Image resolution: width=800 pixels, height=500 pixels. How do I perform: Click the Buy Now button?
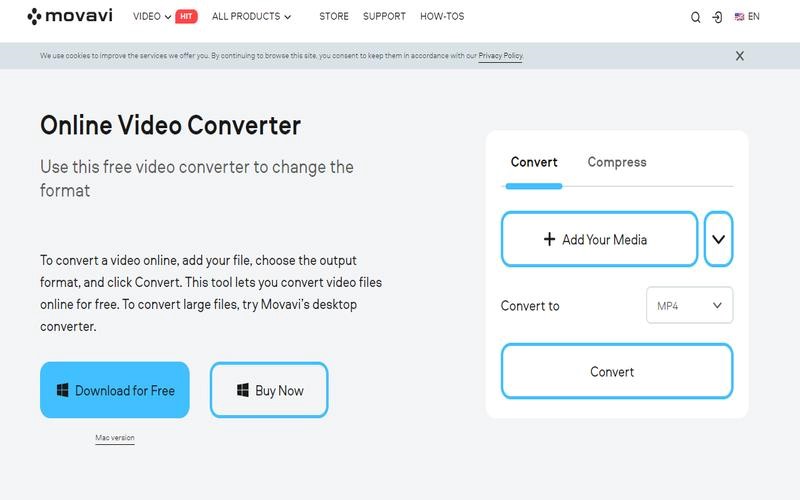point(269,390)
